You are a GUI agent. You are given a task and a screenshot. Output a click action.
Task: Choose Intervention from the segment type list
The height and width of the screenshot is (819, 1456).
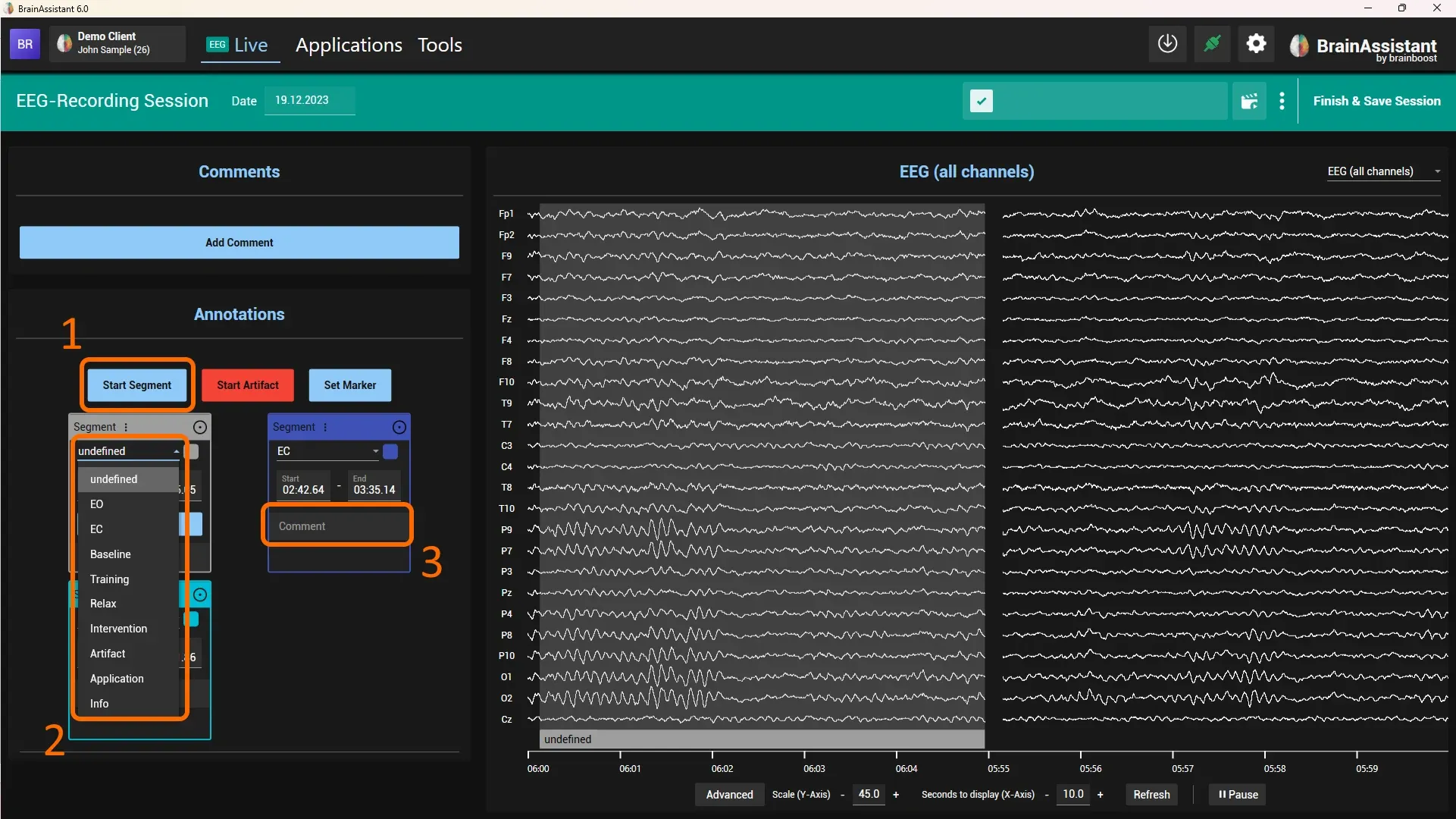pyautogui.click(x=128, y=629)
